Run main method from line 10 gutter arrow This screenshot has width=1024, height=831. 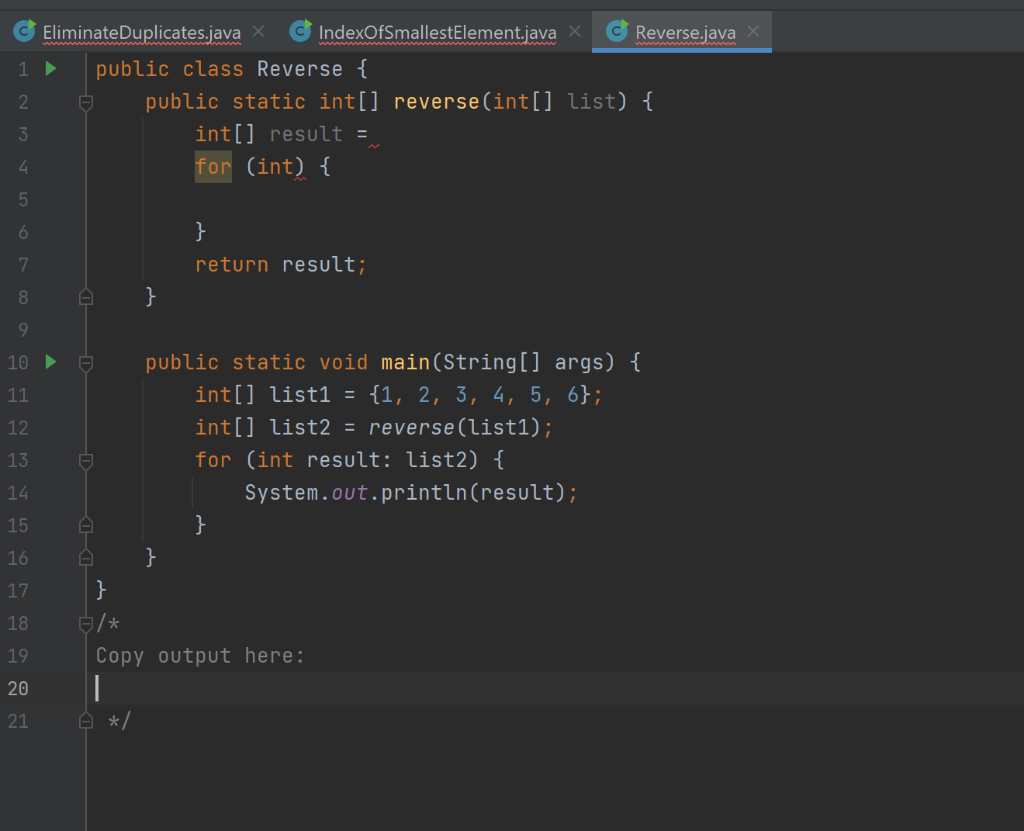(x=51, y=362)
